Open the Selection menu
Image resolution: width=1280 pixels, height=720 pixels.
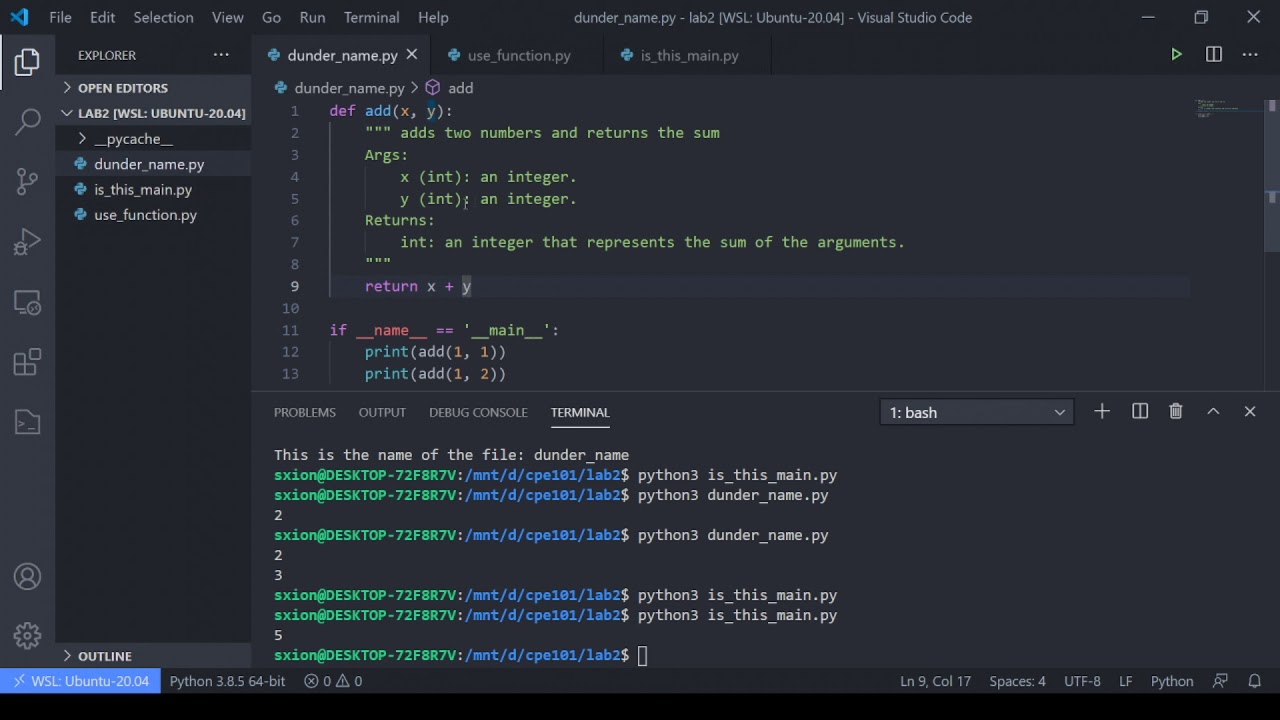pos(163,17)
